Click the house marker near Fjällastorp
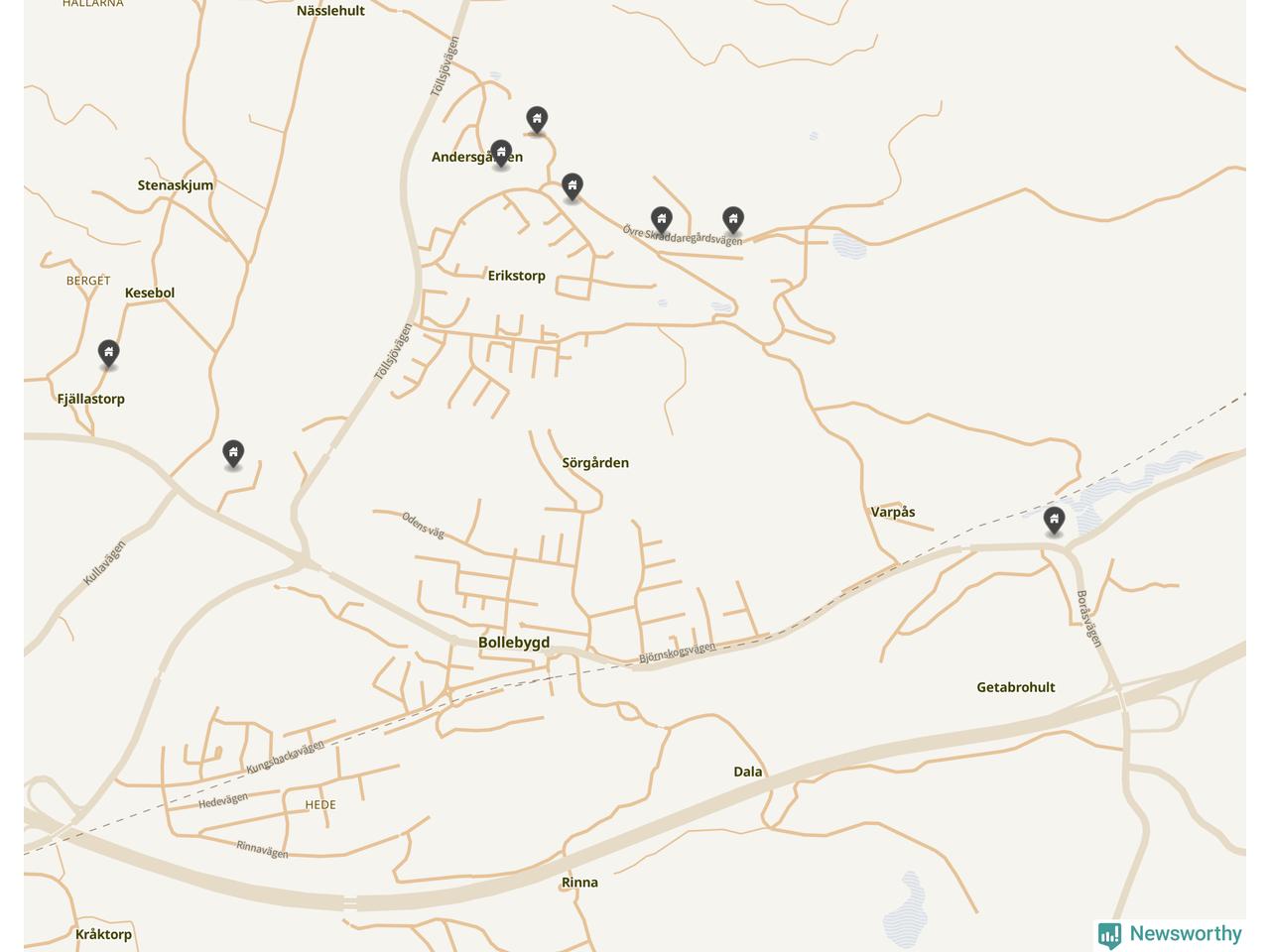This screenshot has width=1270, height=952. [109, 353]
